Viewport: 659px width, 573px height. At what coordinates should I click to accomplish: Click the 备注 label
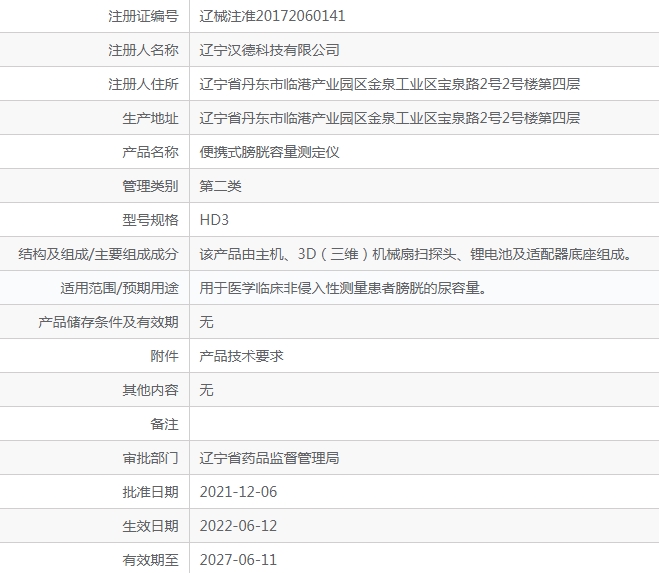[x=164, y=424]
